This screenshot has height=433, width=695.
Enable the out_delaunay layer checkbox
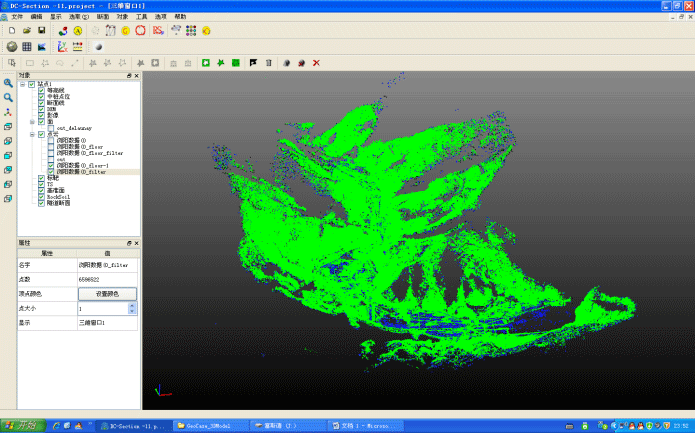(x=50, y=127)
